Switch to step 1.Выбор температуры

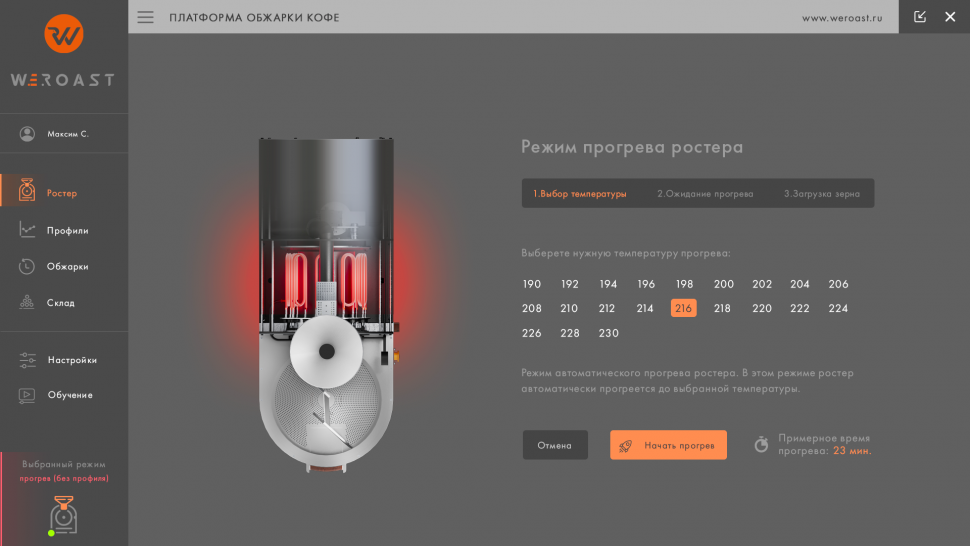click(x=580, y=194)
